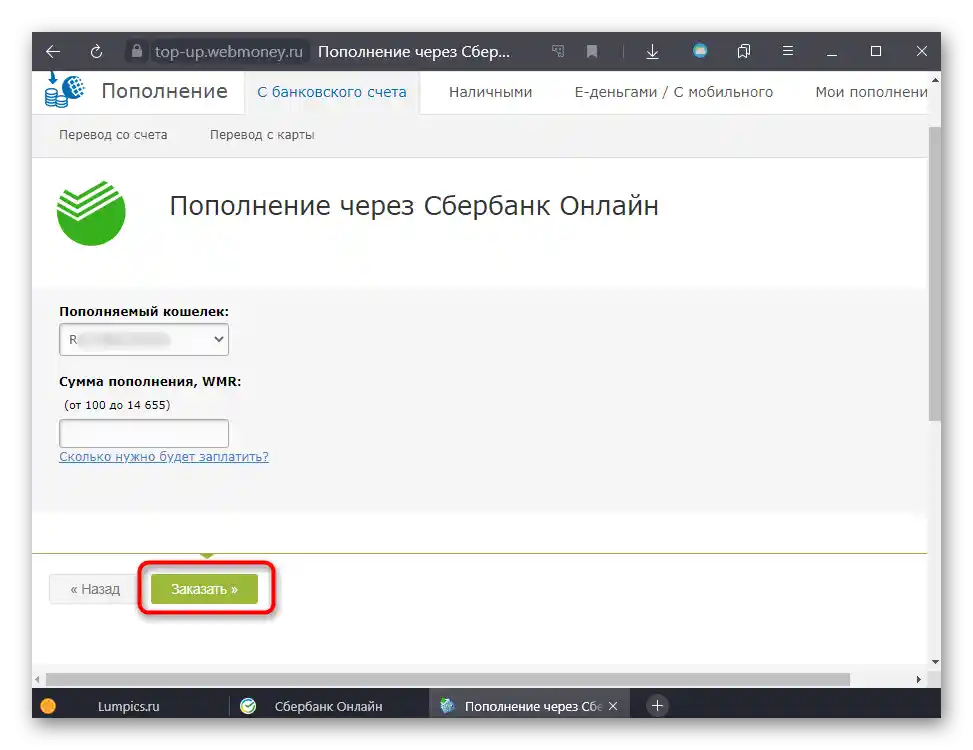Click the horizontal scrollbar thumb
973x750 pixels.
[447, 679]
